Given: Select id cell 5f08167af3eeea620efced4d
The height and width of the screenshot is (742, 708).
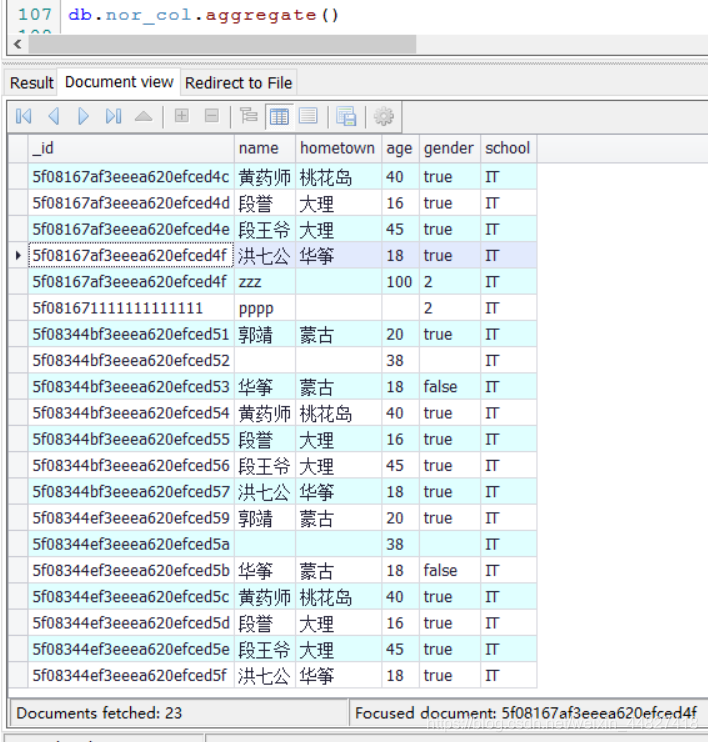Looking at the screenshot, I should click(x=131, y=203).
